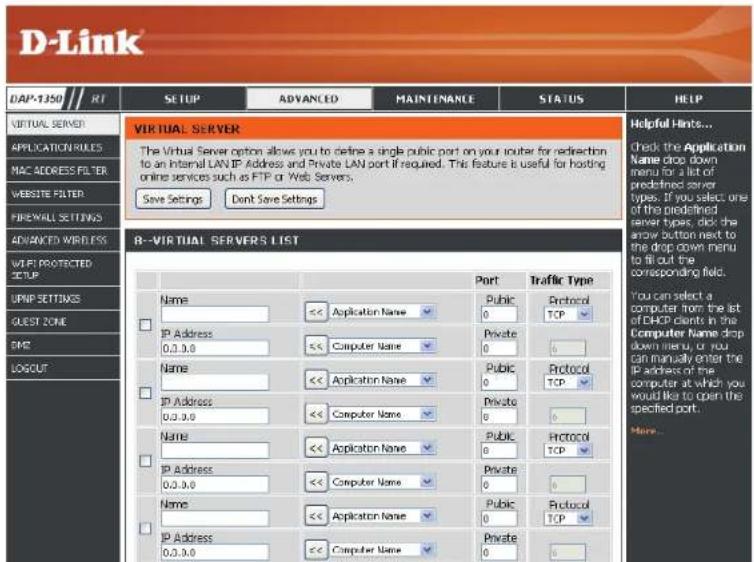This screenshot has width=754, height=562.
Task: Click fourth row Application Name << arrow button
Action: coord(316,516)
